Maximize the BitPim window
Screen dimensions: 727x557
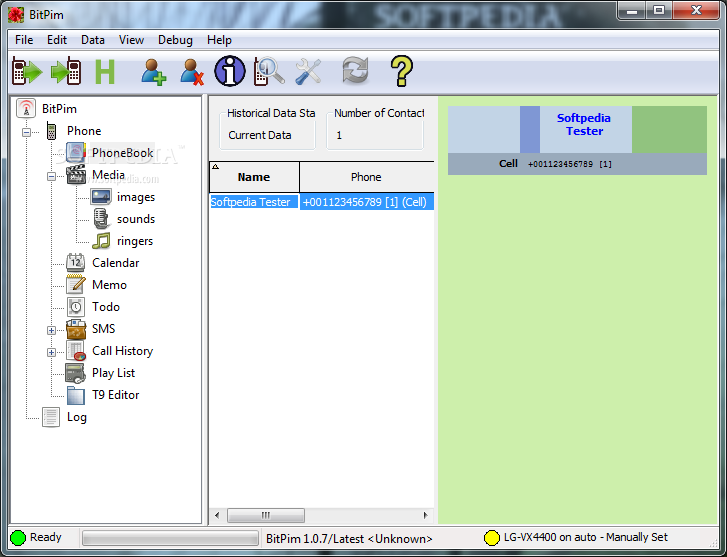pos(659,11)
